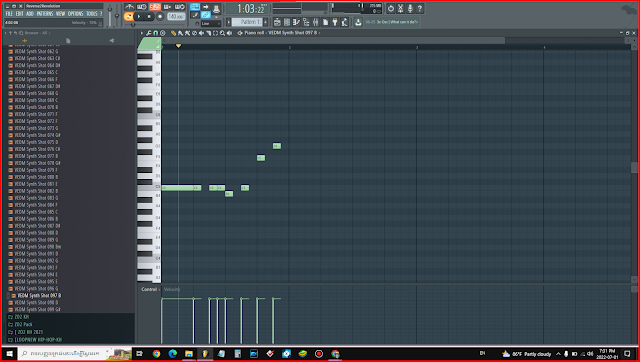Click the audio editor scissors icon
This screenshot has width=640, height=362.
[400, 8]
